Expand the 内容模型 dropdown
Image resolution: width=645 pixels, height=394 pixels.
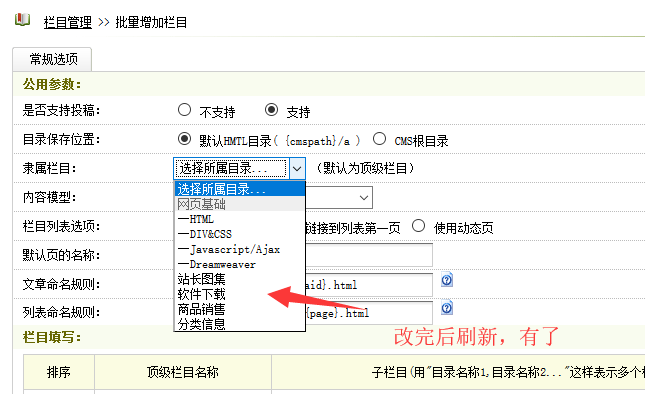pos(339,197)
